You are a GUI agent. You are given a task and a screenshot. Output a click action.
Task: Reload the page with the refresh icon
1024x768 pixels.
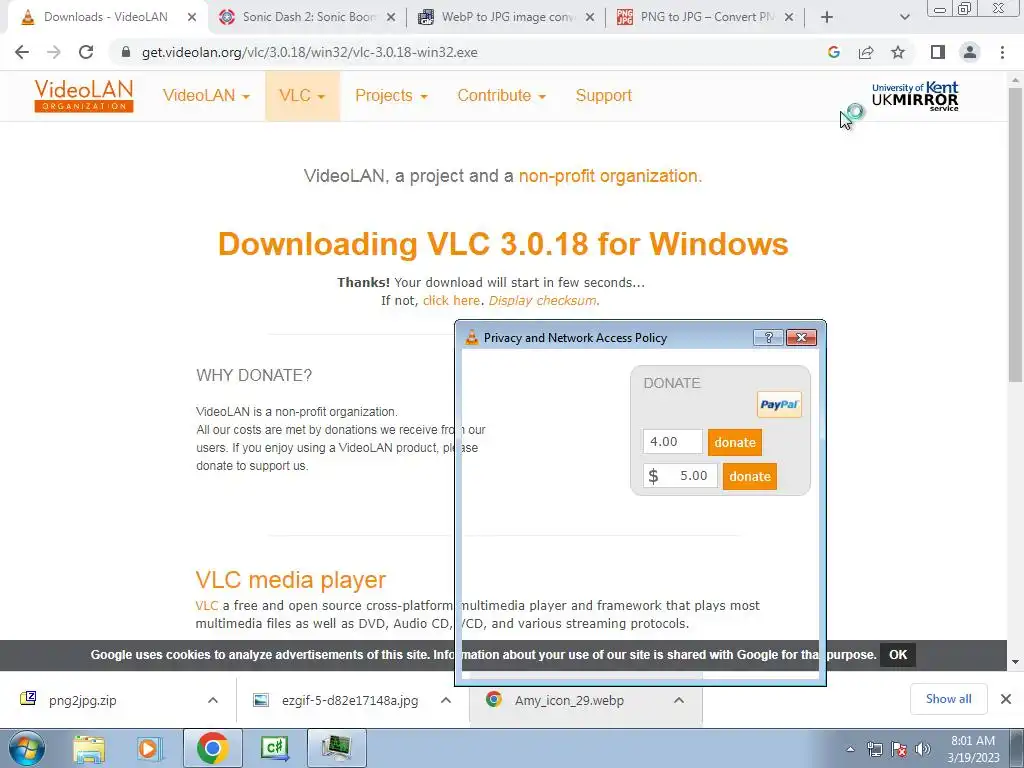[86, 52]
